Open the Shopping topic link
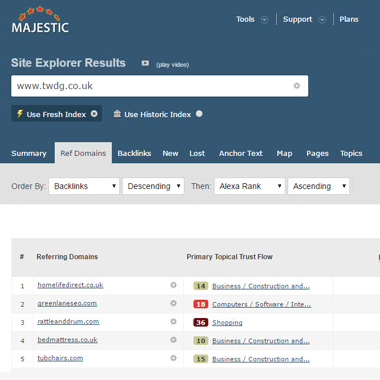Viewport: 380px width, 380px height. (227, 322)
